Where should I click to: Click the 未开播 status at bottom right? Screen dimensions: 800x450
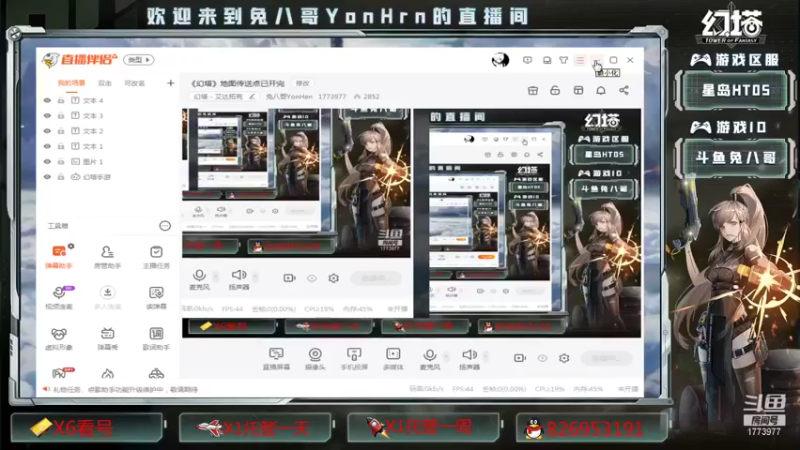[x=628, y=389]
